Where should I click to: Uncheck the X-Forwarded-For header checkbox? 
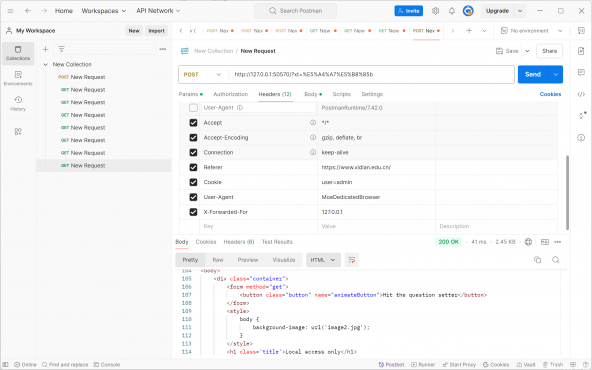point(193,212)
